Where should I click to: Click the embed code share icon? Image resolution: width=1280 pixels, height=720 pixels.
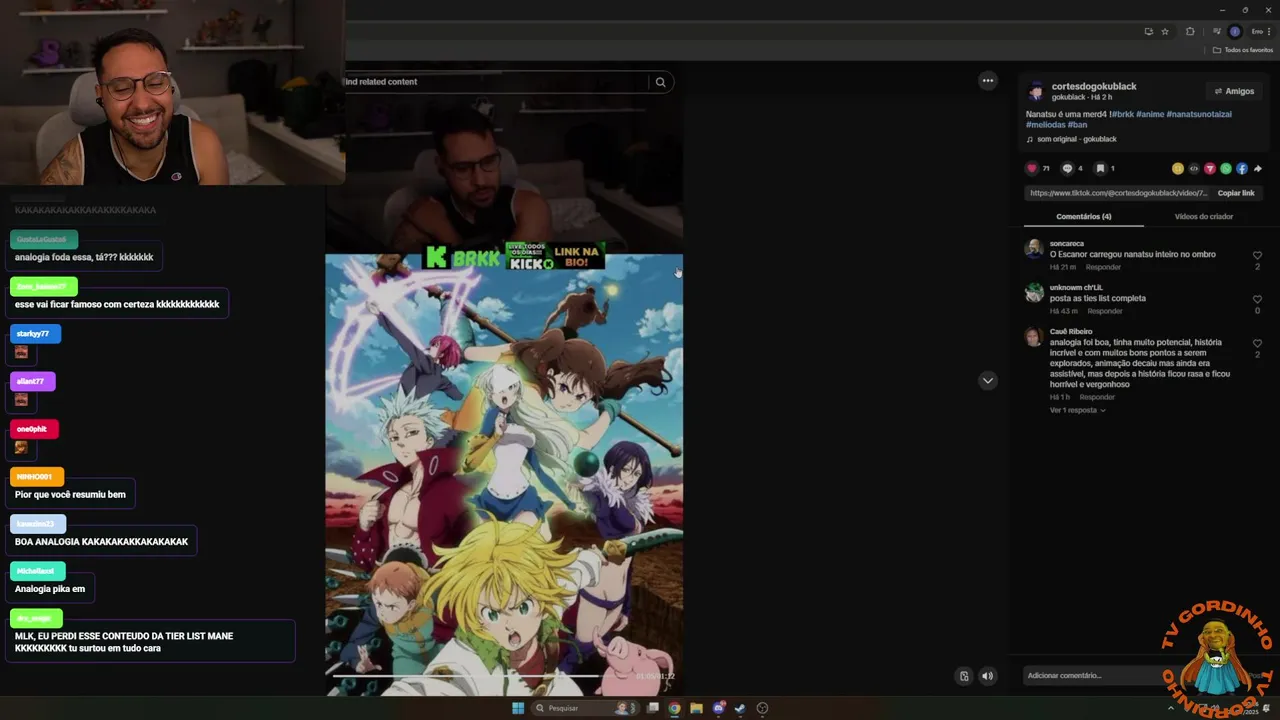1194,169
